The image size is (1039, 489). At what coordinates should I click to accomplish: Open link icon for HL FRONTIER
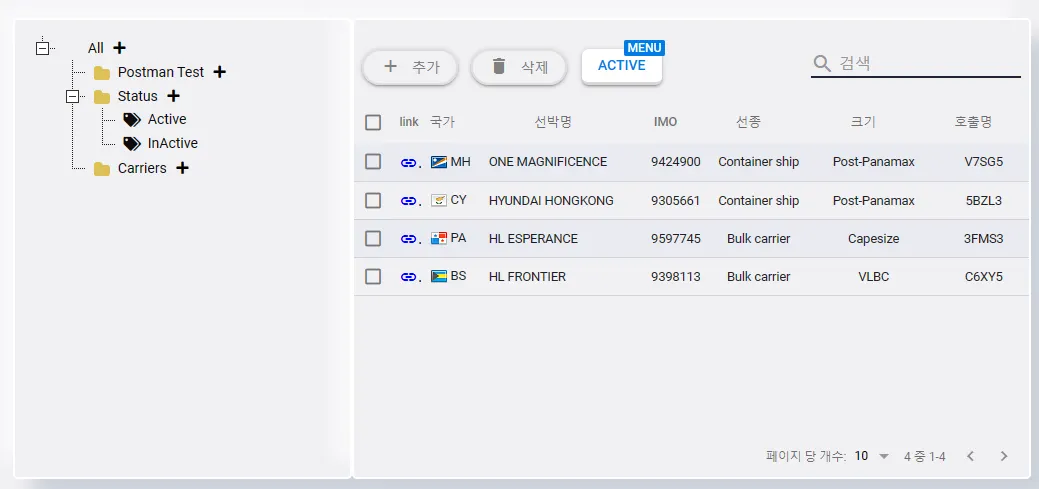(x=409, y=277)
